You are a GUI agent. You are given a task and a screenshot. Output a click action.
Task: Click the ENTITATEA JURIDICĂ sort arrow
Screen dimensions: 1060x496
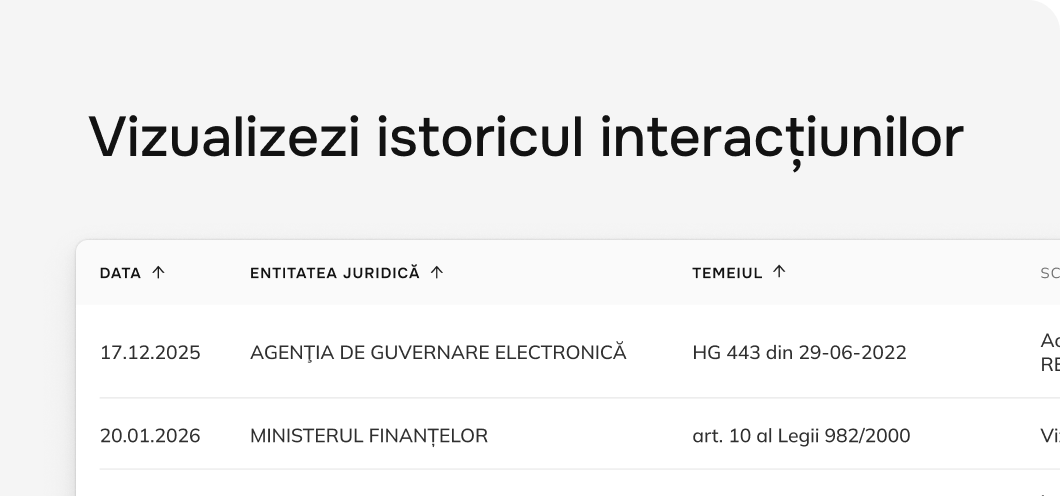tap(437, 272)
